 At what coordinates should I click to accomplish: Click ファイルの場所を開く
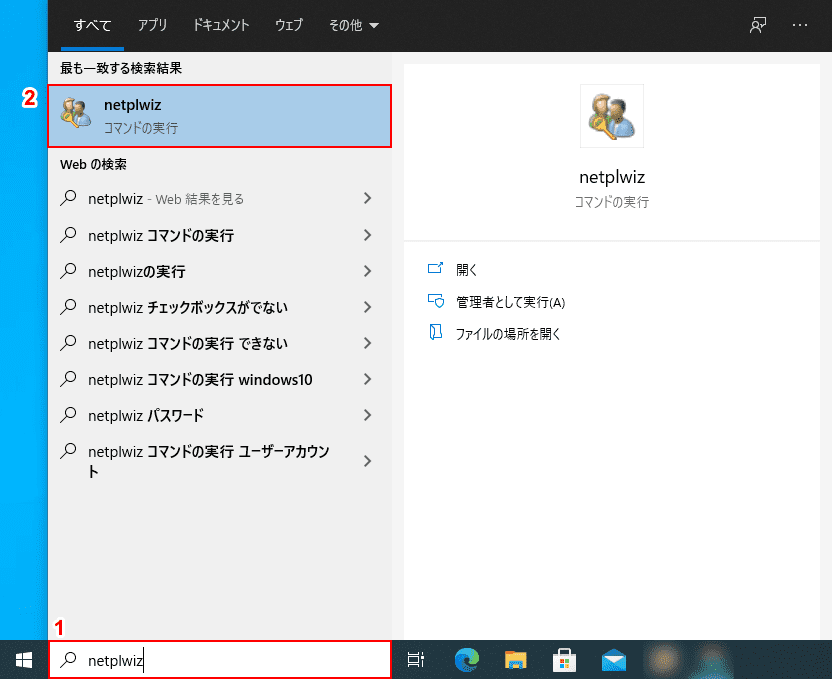[x=508, y=334]
